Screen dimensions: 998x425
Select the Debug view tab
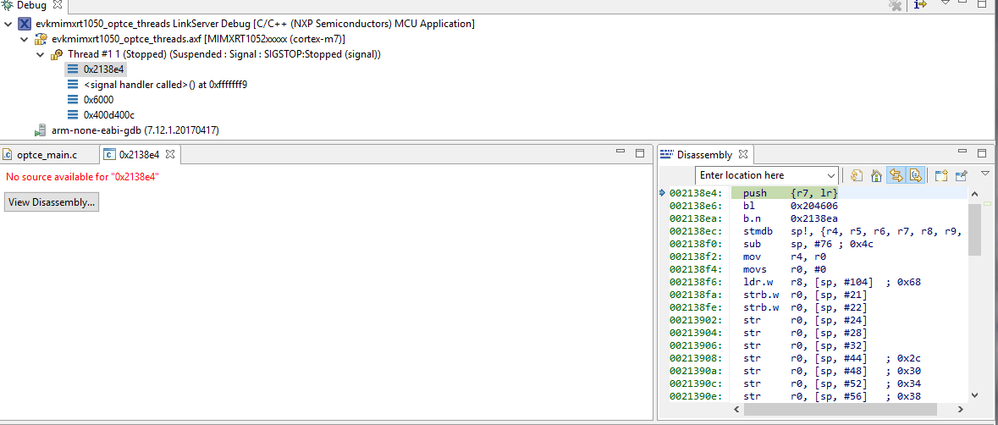click(31, 4)
